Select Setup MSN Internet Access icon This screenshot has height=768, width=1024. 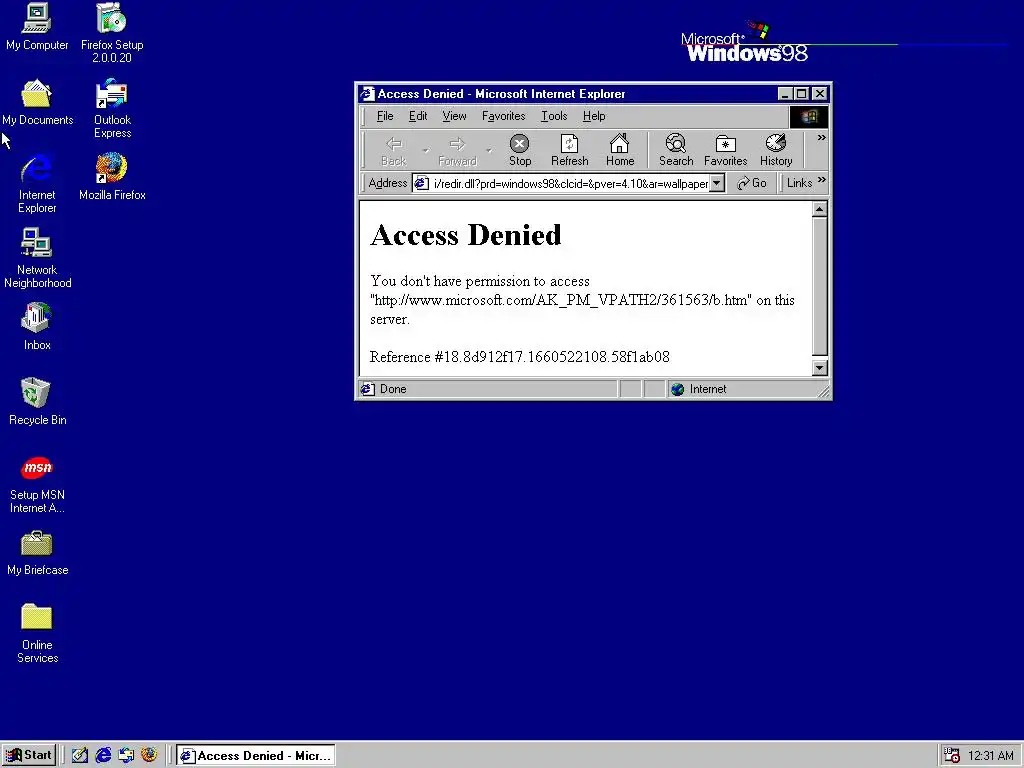tap(37, 485)
